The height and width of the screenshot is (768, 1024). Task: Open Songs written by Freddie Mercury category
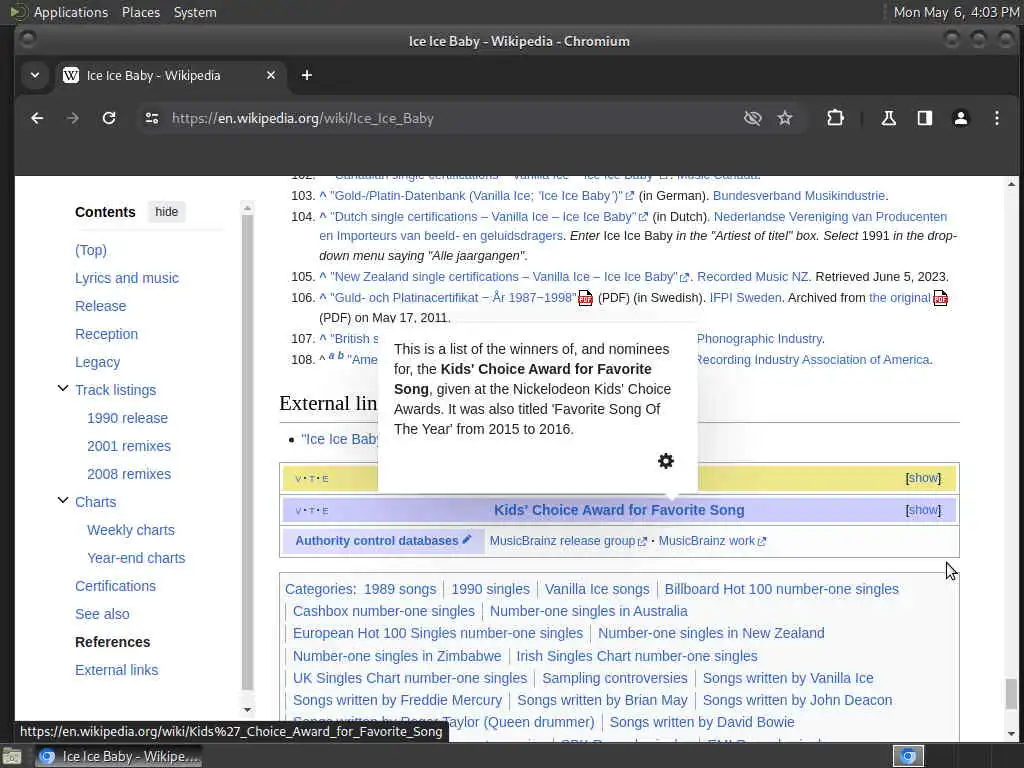pyautogui.click(x=397, y=700)
